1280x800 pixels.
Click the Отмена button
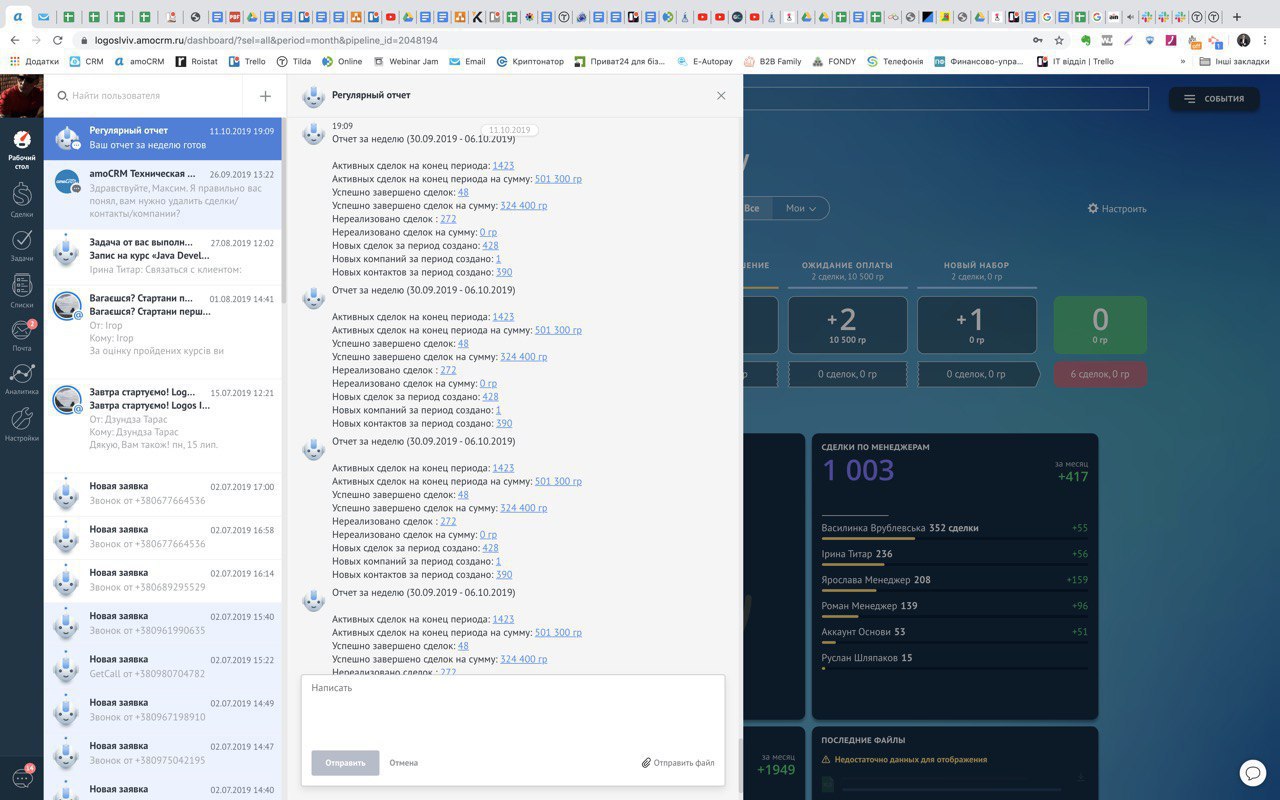click(x=404, y=763)
